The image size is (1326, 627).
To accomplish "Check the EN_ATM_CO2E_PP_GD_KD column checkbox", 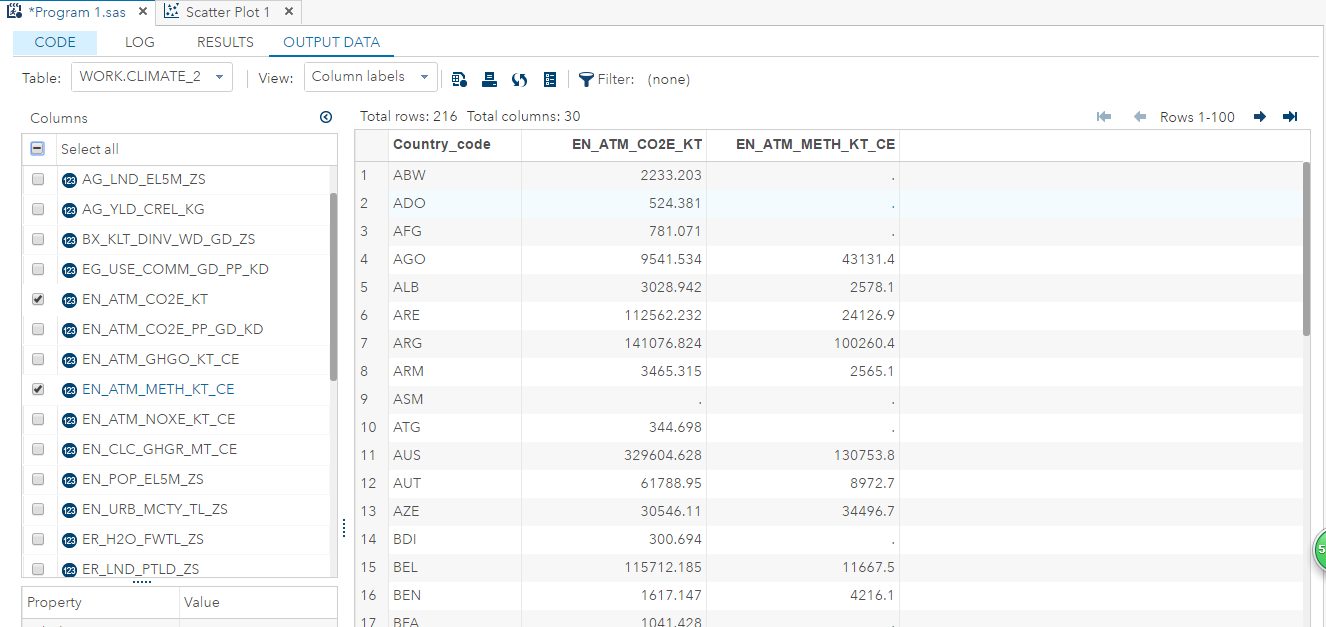I will (38, 329).
